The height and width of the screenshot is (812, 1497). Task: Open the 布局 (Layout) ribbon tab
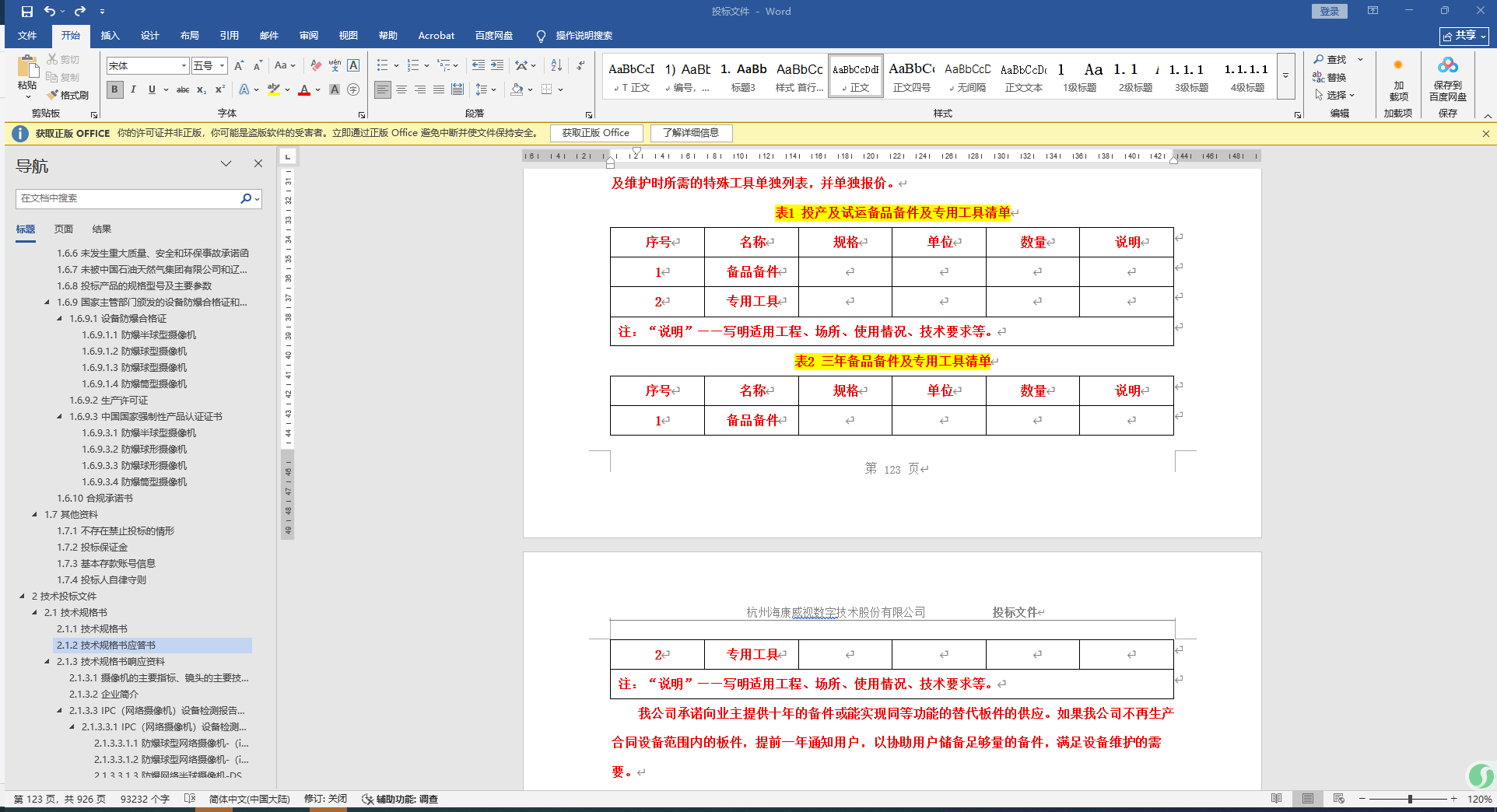(189, 36)
